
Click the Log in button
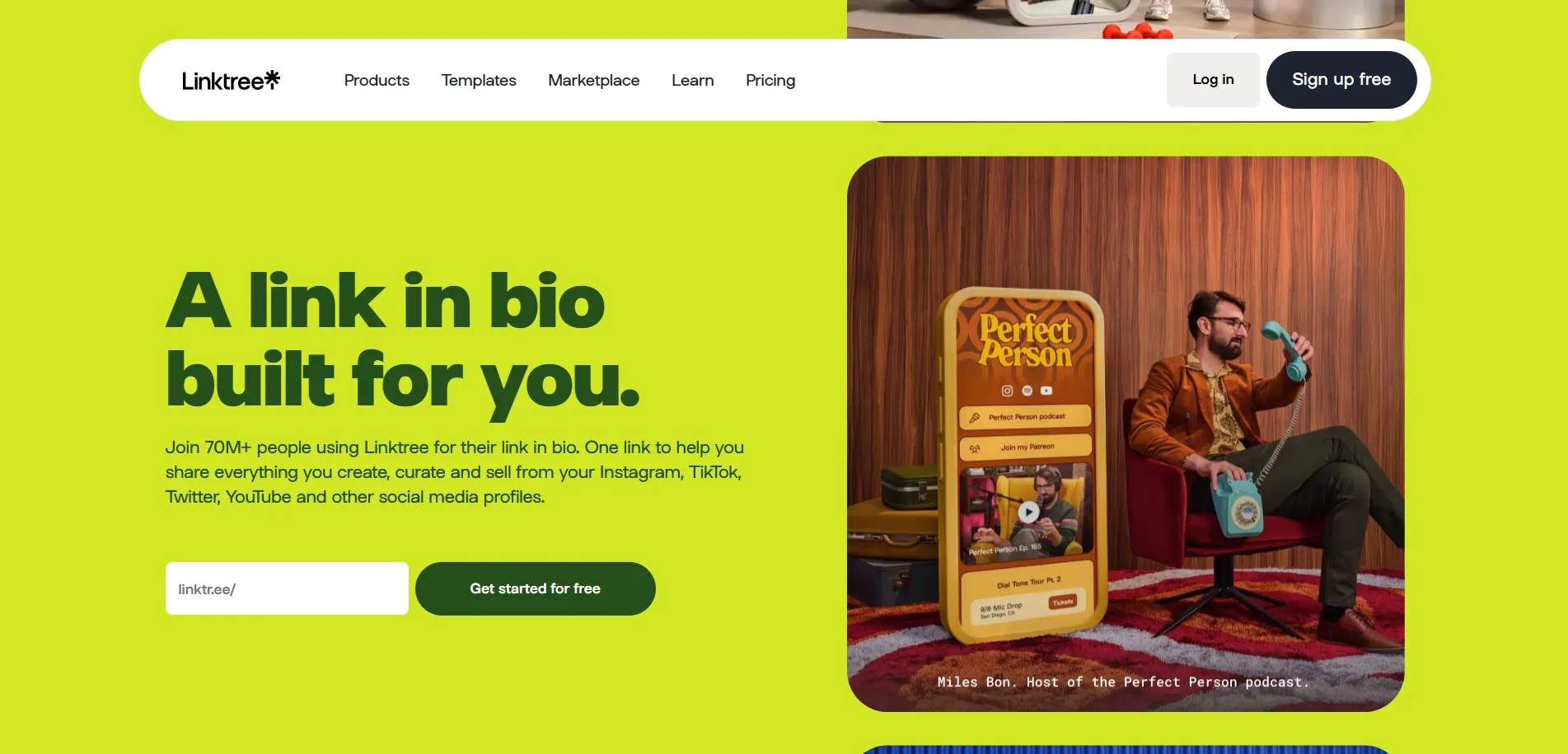pos(1213,80)
